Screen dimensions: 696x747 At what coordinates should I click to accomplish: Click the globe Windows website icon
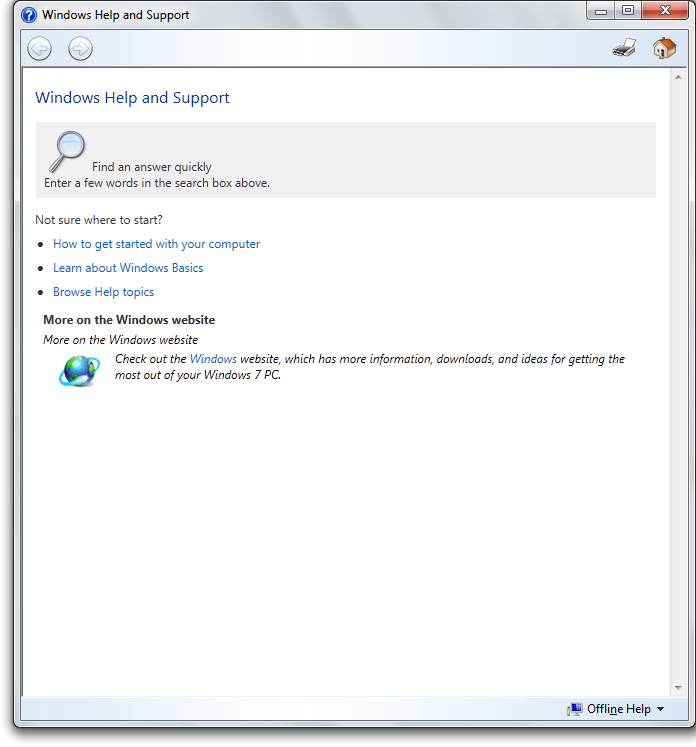[79, 371]
